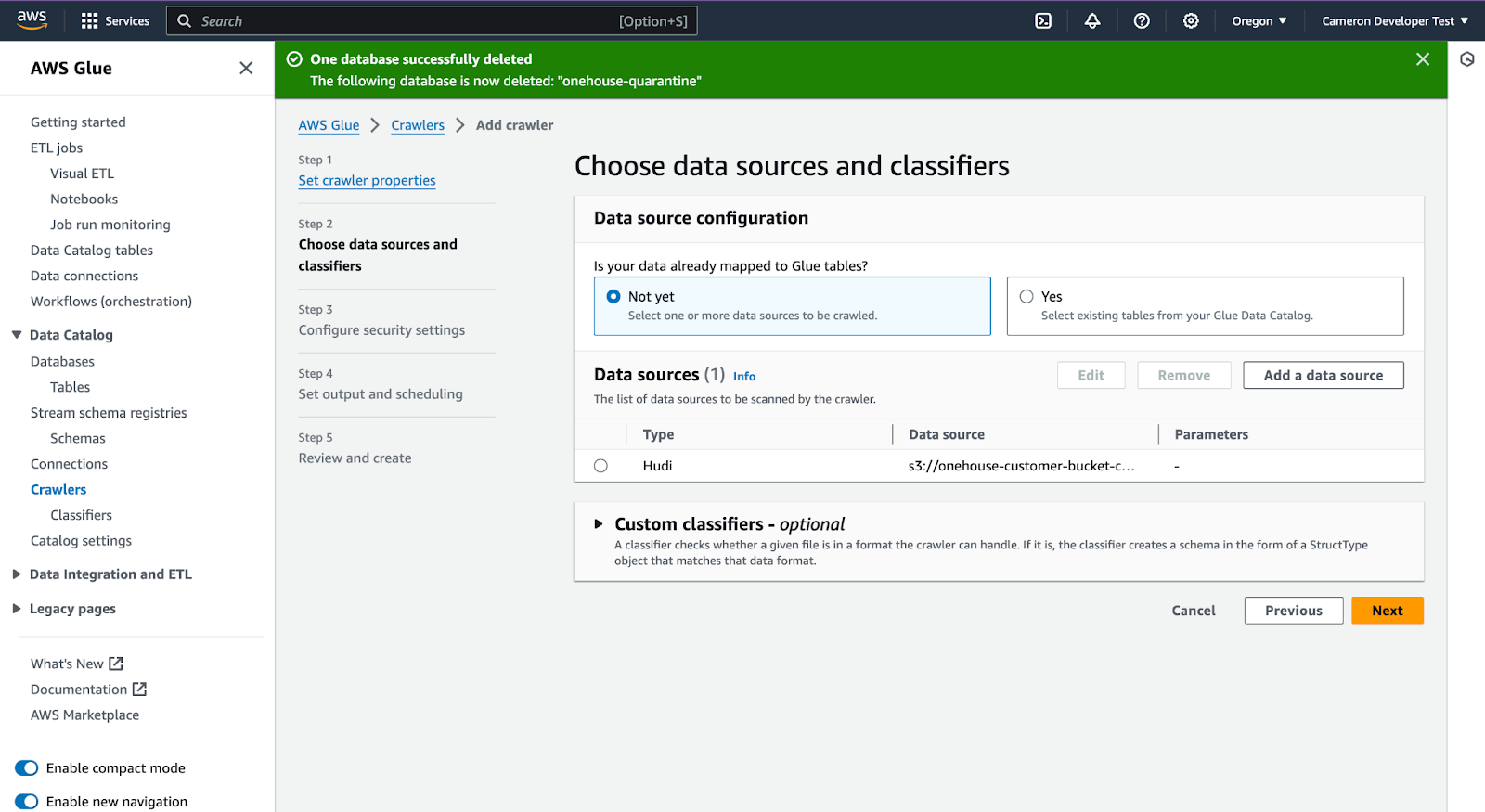Image resolution: width=1485 pixels, height=812 pixels.
Task: Open Notebooks in sidebar
Action: point(84,199)
